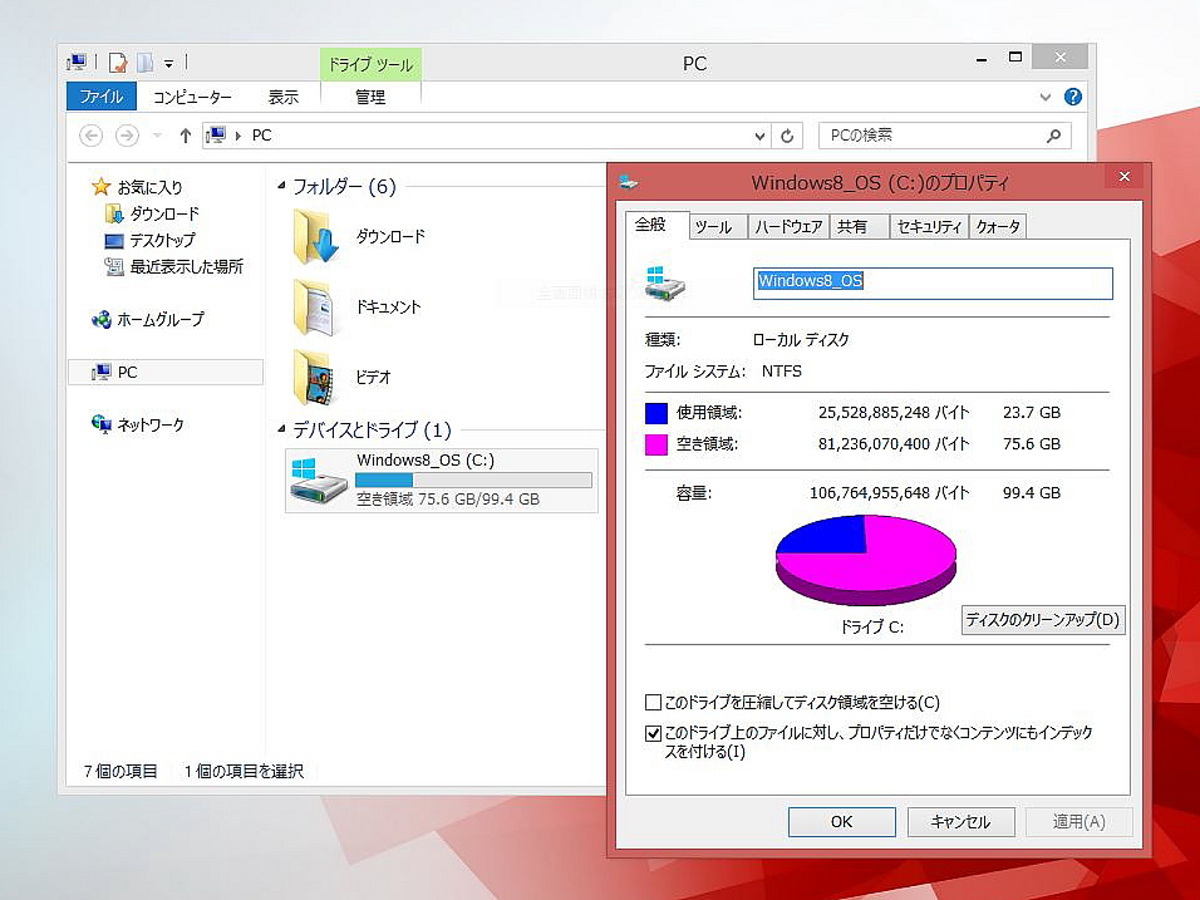1200x900 pixels.
Task: Select the 管理 ribbon tab
Action: tap(370, 97)
